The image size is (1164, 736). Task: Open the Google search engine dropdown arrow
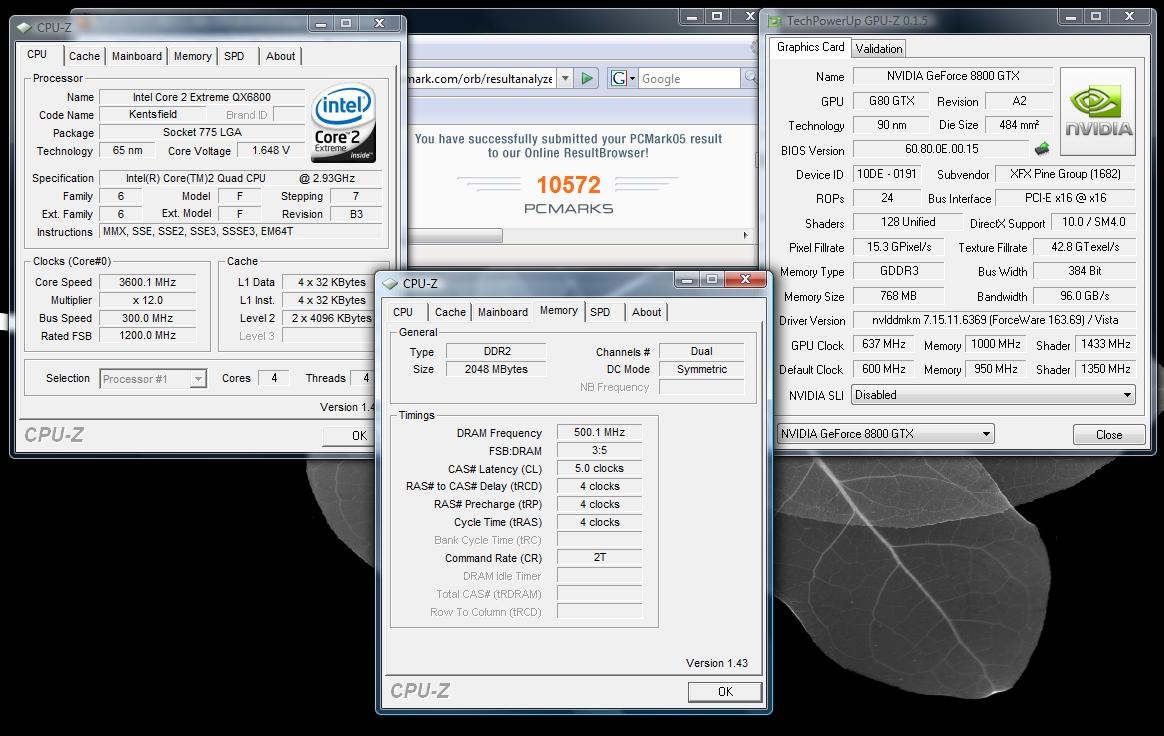632,78
